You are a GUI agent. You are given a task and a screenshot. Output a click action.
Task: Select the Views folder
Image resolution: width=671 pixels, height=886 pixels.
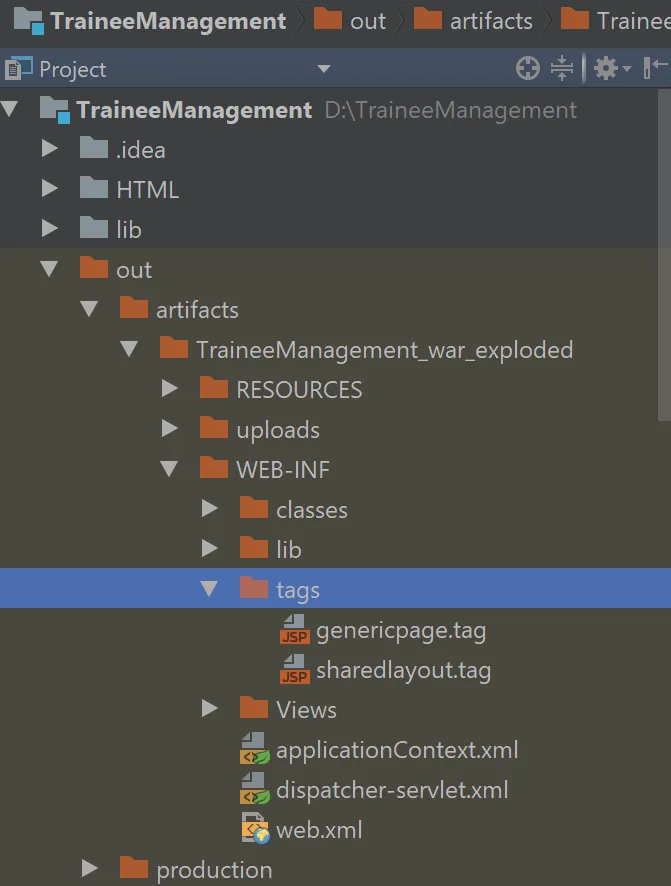pos(306,710)
